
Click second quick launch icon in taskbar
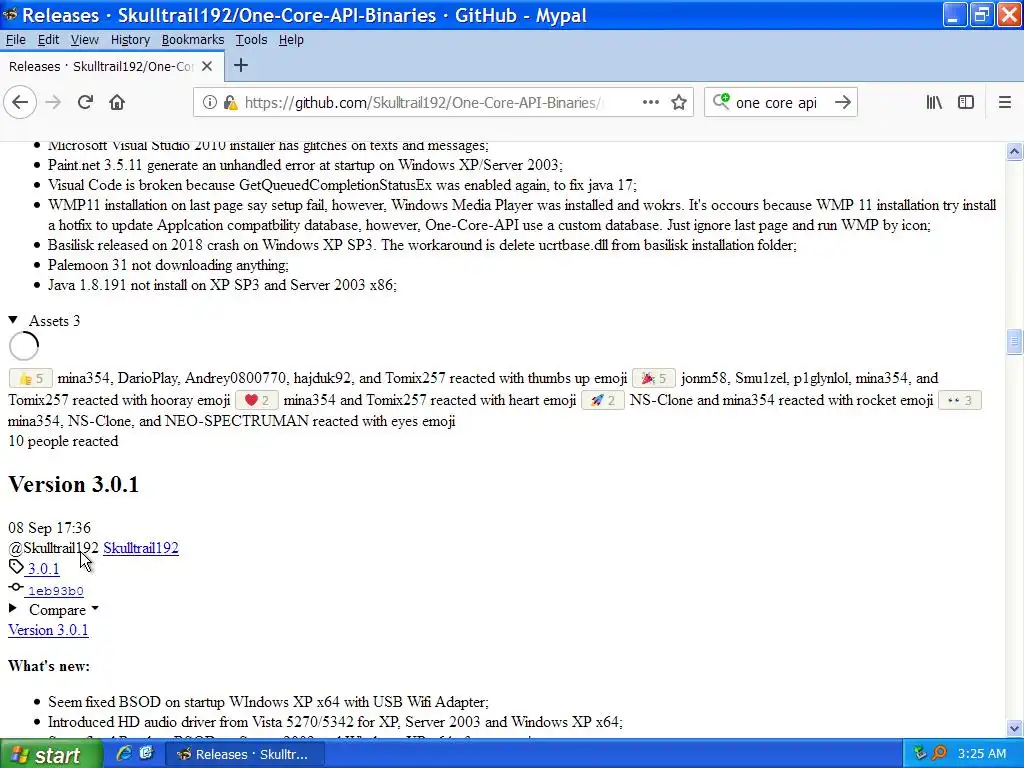[x=146, y=754]
